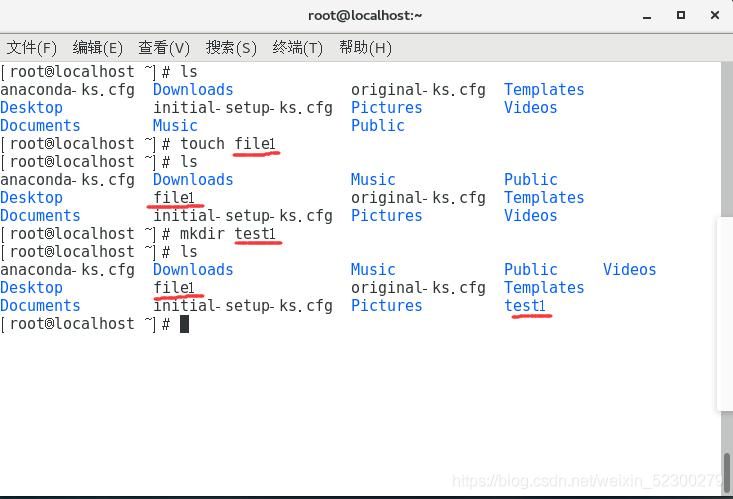This screenshot has width=733, height=499.
Task: Click the root@localhost:~ window title
Action: click(x=365, y=15)
